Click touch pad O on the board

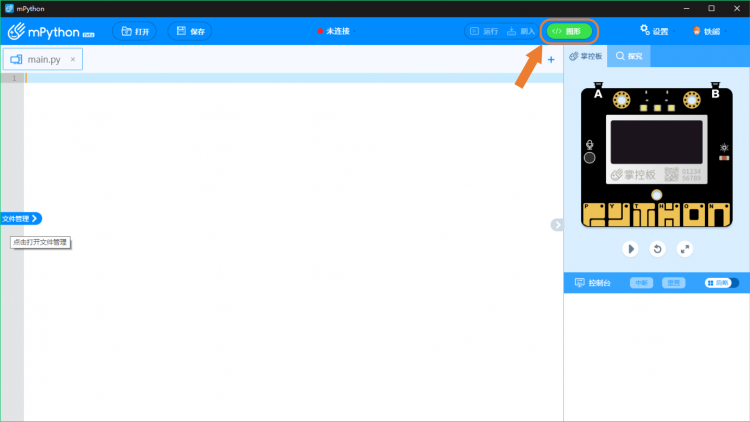tap(694, 215)
